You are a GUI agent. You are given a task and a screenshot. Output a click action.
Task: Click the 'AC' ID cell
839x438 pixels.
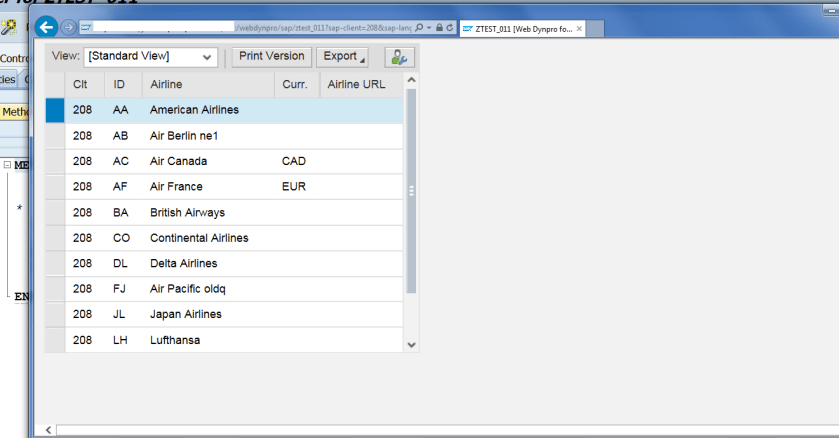tap(124, 162)
